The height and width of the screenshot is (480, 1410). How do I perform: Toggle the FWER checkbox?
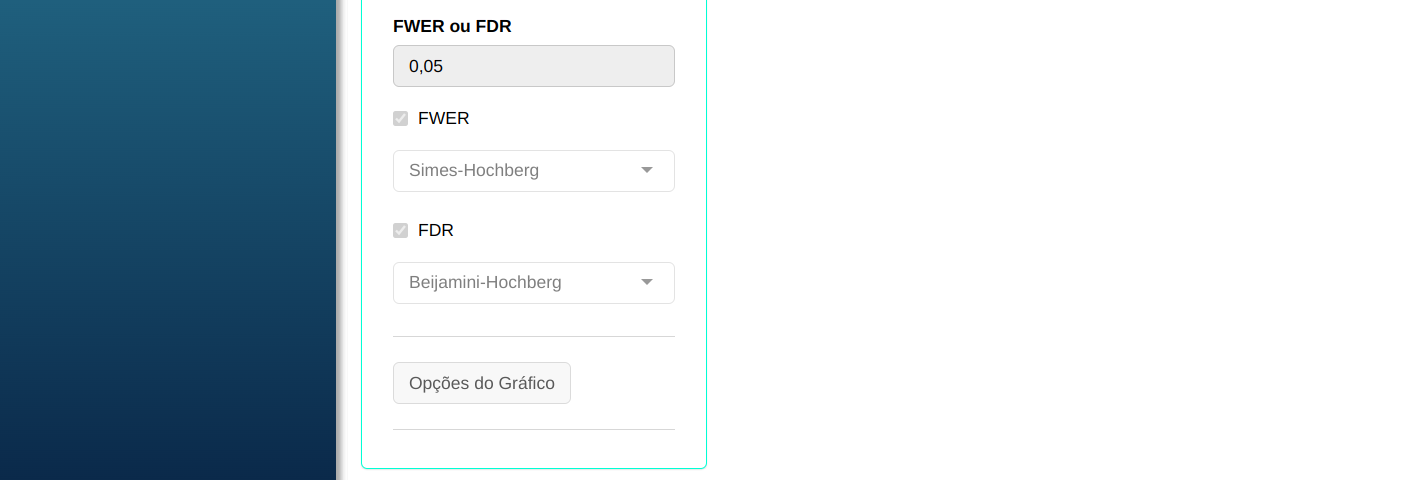401,119
